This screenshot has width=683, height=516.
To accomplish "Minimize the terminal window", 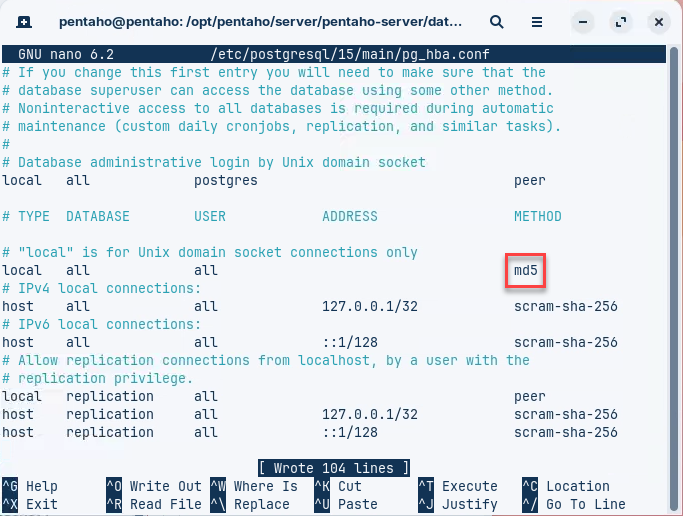I will [x=586, y=21].
